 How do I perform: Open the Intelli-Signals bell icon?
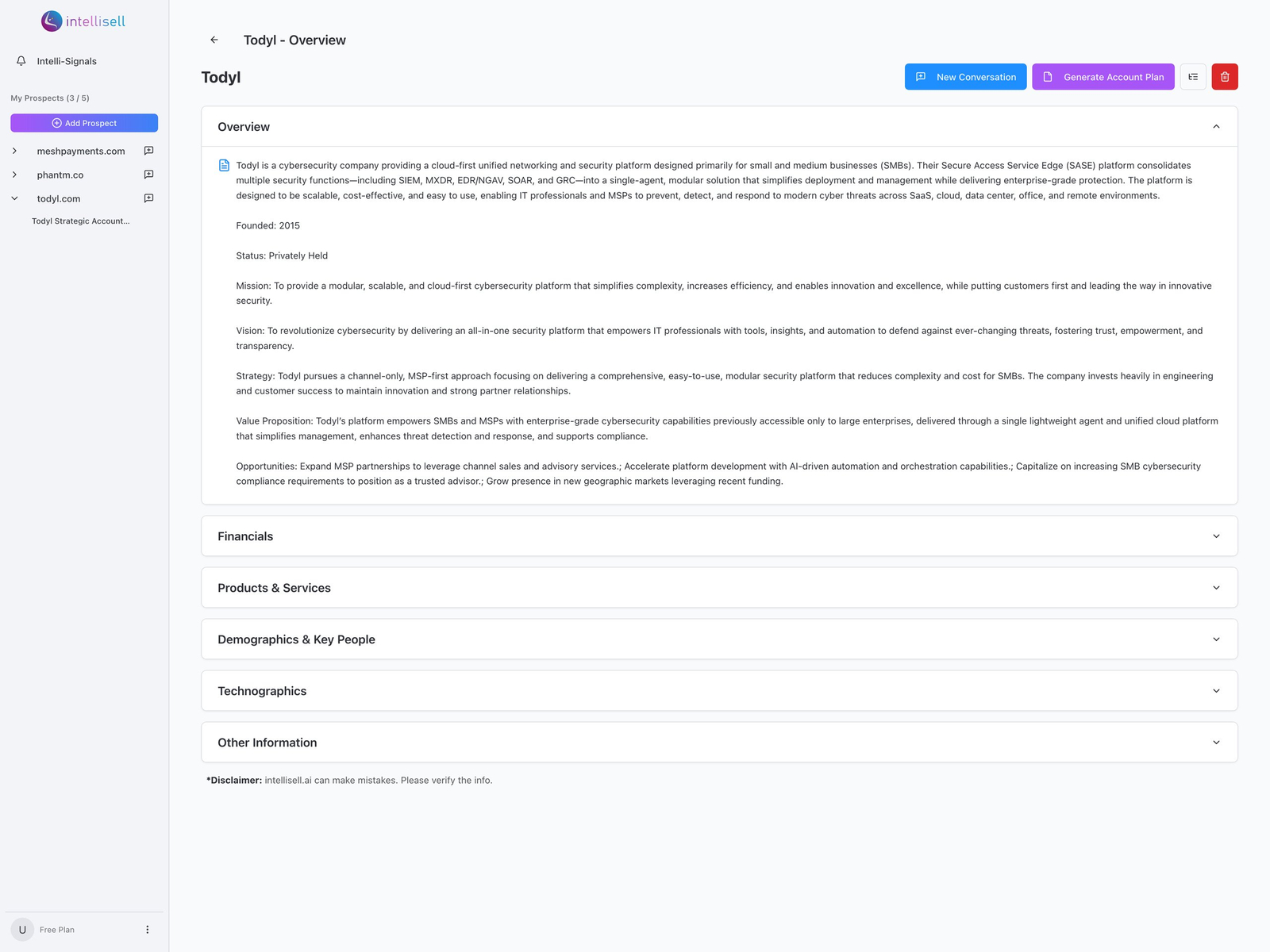pyautogui.click(x=21, y=61)
